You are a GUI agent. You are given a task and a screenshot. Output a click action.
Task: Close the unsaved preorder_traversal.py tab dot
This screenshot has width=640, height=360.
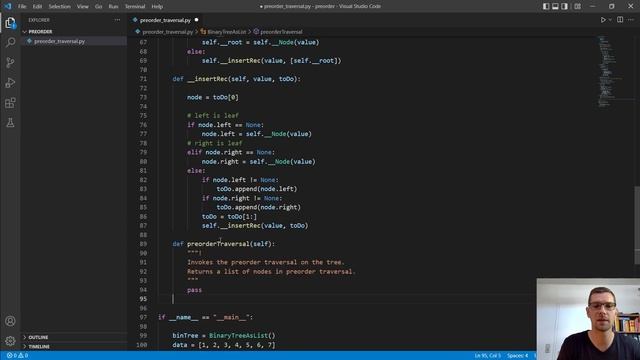pyautogui.click(x=196, y=20)
